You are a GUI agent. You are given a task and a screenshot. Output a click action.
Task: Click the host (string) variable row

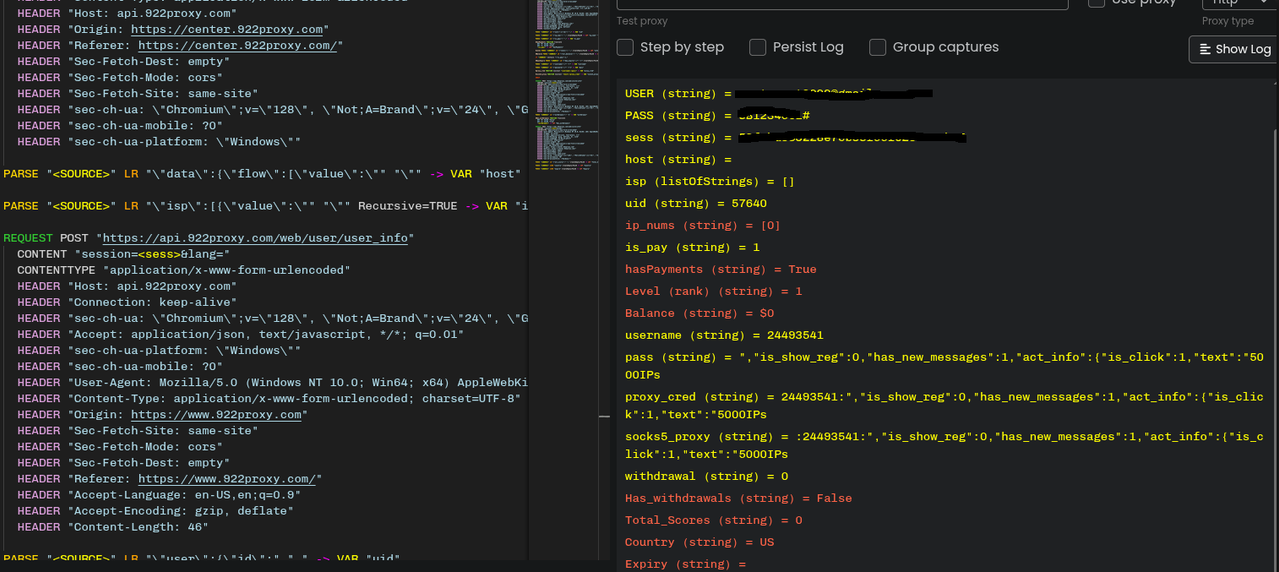click(679, 159)
